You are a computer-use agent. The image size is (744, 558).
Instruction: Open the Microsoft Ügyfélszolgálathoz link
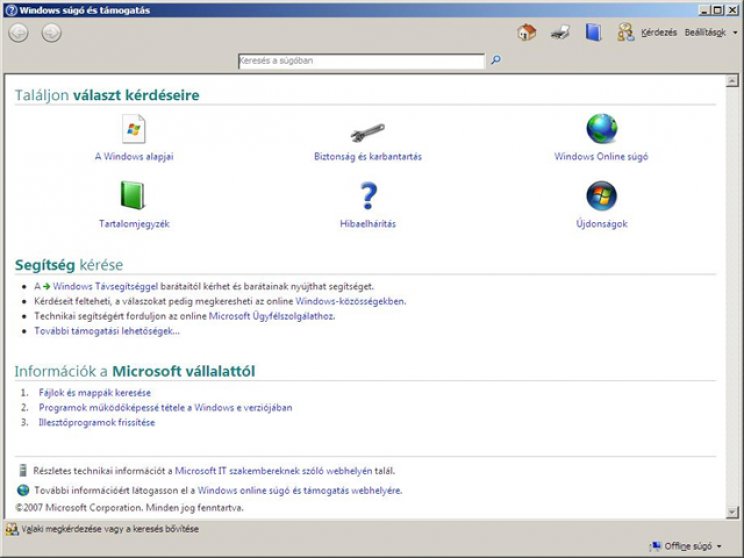[271, 316]
